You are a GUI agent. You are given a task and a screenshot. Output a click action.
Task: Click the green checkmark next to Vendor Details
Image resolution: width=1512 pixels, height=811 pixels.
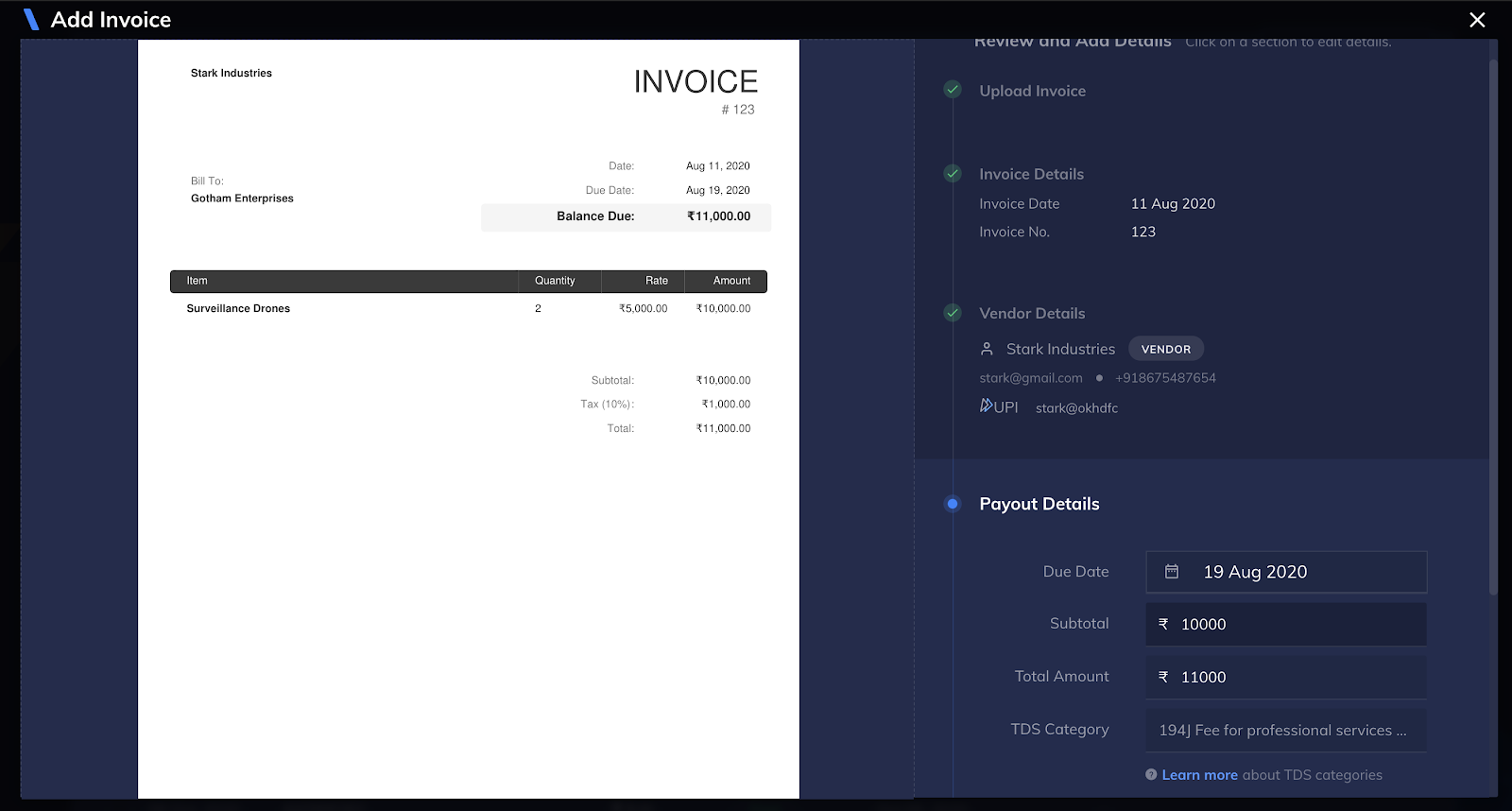click(x=953, y=313)
